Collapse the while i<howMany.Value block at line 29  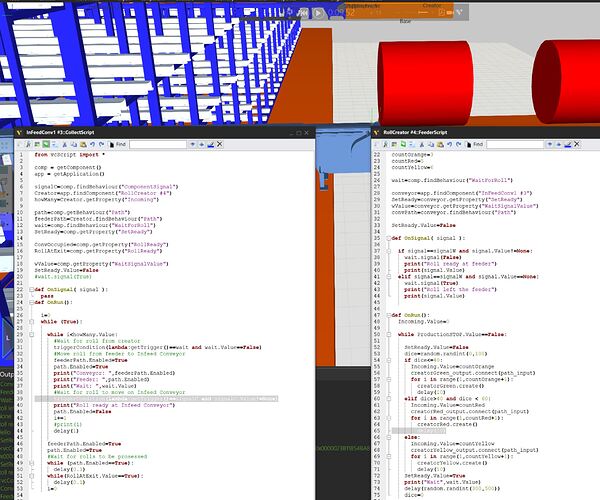tap(32, 334)
